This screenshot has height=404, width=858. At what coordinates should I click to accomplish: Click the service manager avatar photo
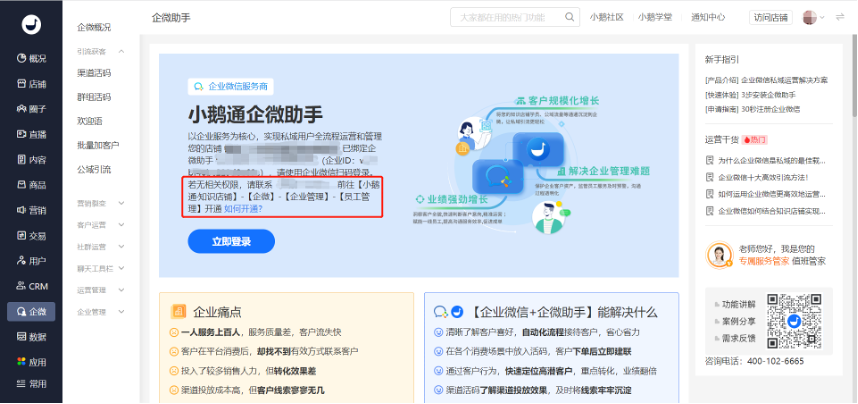click(719, 255)
